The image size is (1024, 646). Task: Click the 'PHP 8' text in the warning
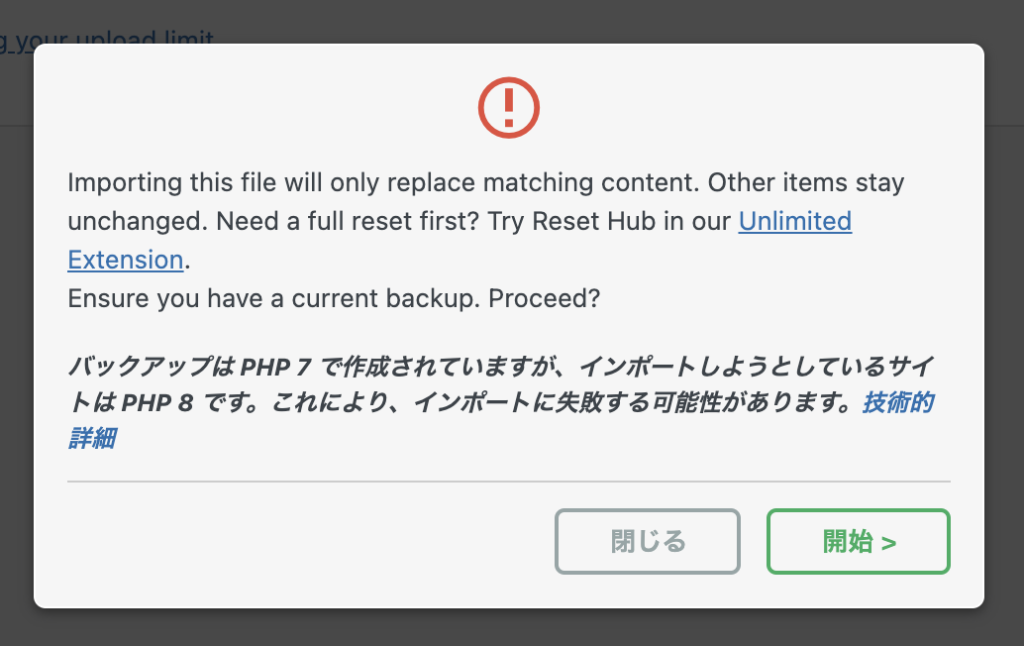[x=157, y=403]
